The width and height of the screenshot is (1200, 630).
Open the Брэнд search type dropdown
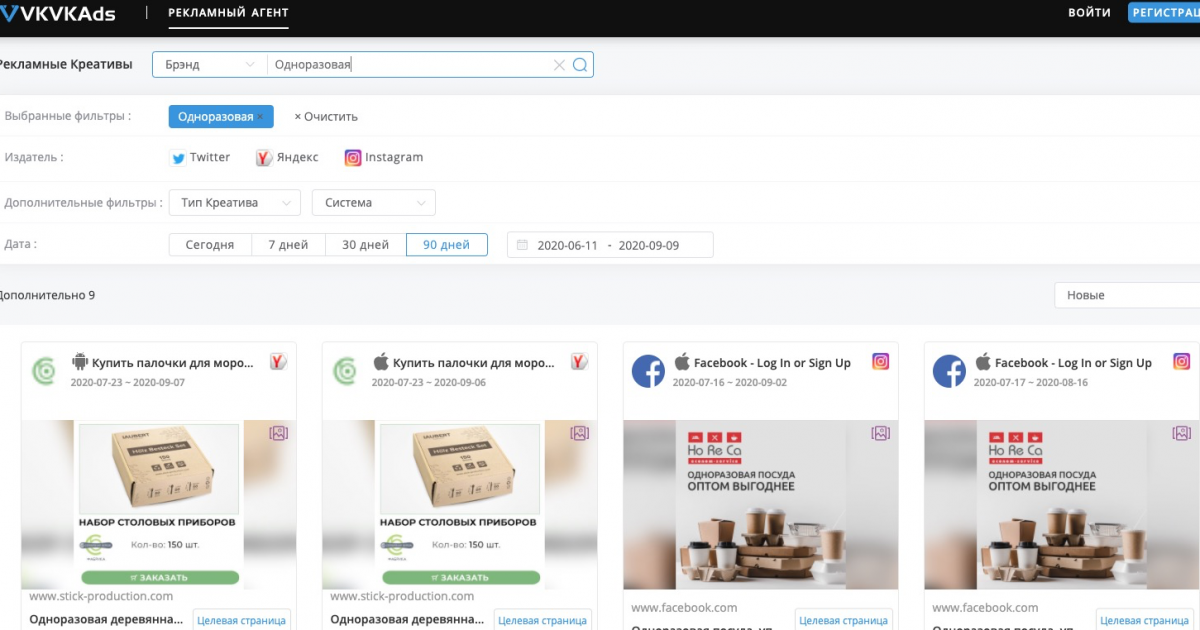click(210, 65)
